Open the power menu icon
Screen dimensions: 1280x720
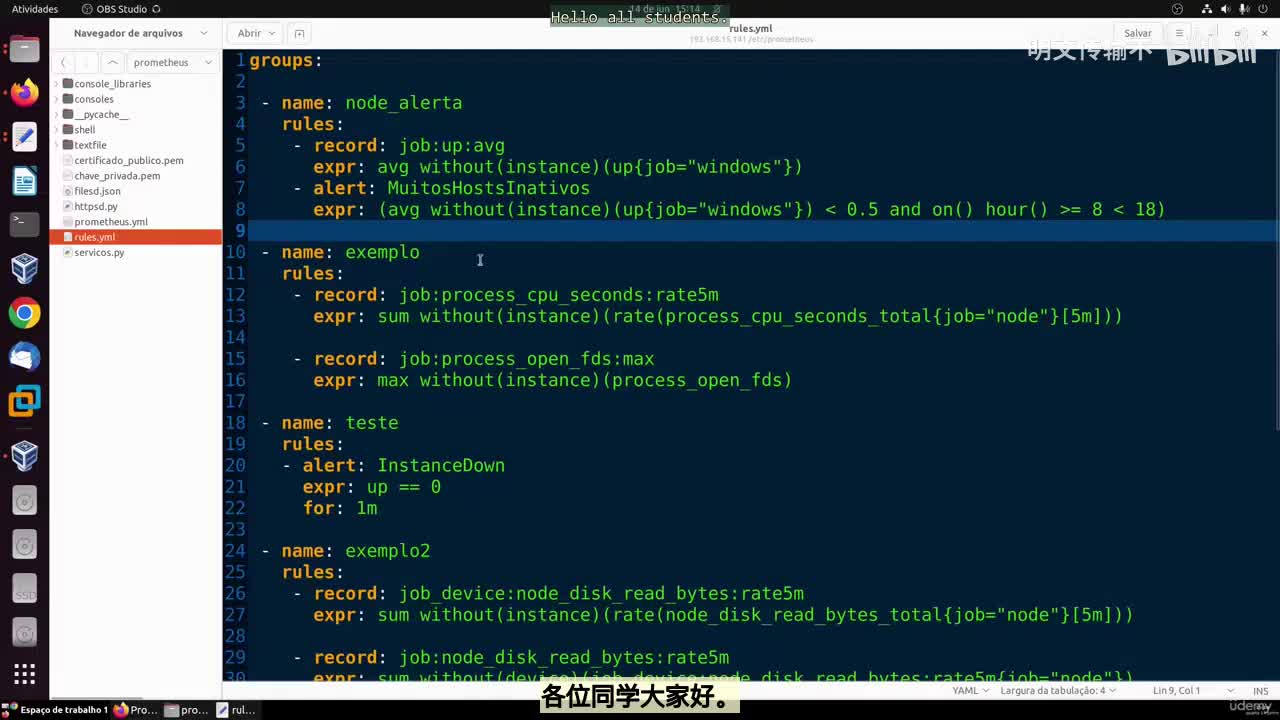(1264, 9)
